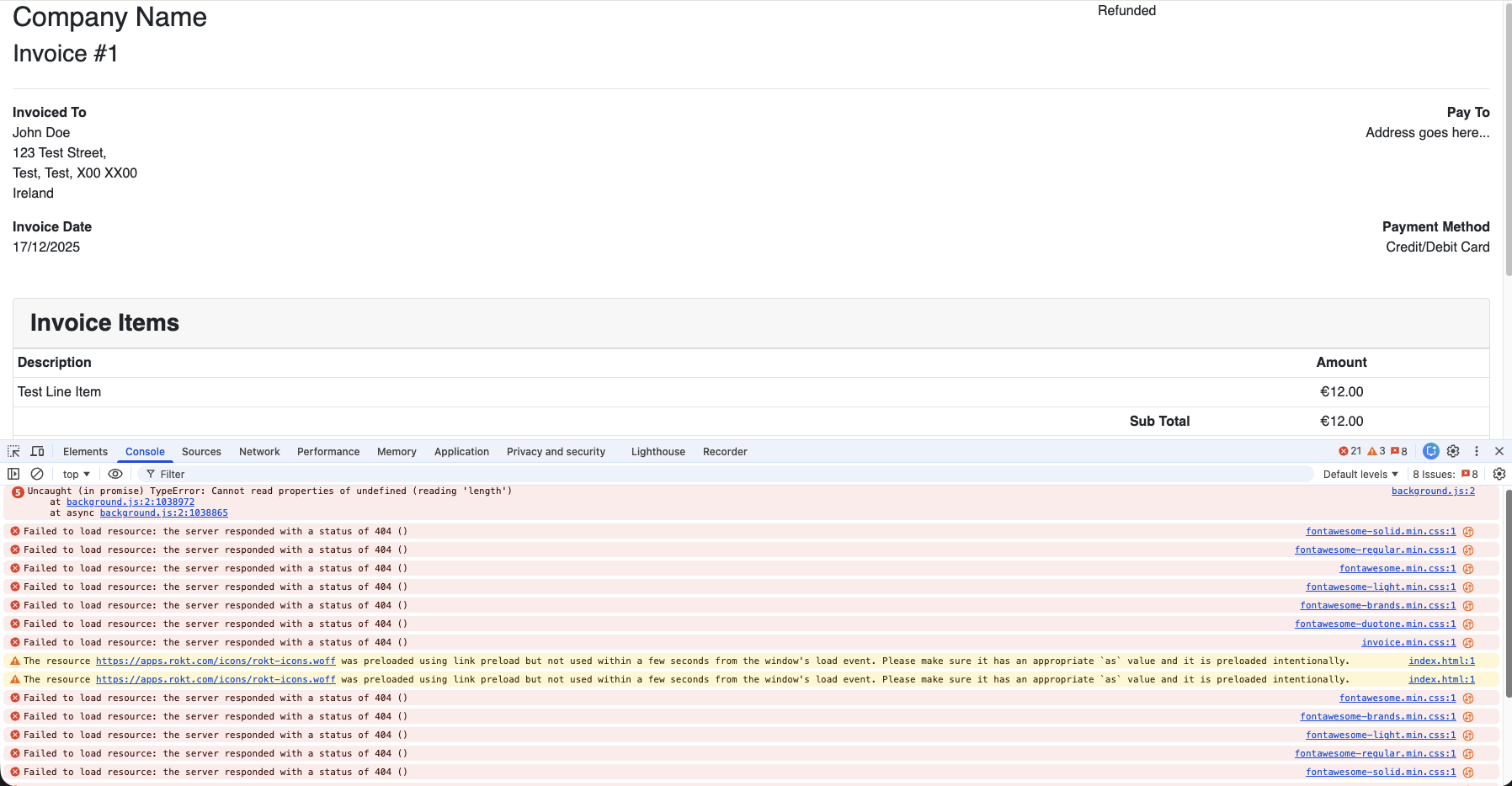Switch to the Network tab
The height and width of the screenshot is (786, 1512).
[259, 452]
